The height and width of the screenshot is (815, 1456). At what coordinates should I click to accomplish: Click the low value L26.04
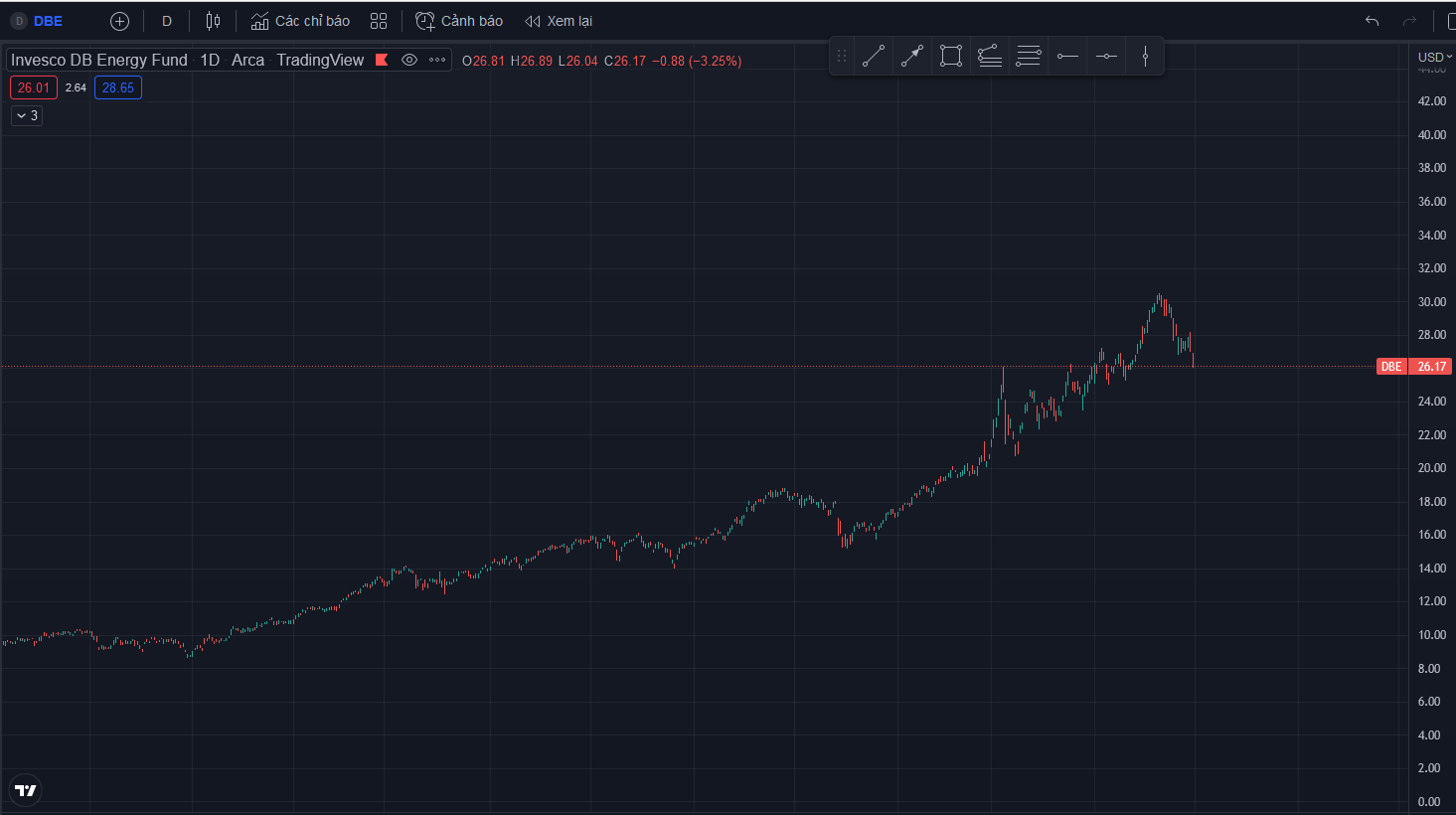coord(578,61)
